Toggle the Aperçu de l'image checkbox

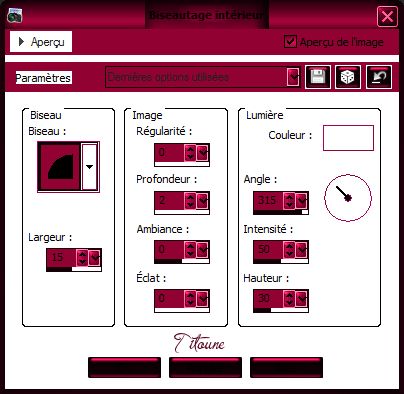tap(290, 42)
